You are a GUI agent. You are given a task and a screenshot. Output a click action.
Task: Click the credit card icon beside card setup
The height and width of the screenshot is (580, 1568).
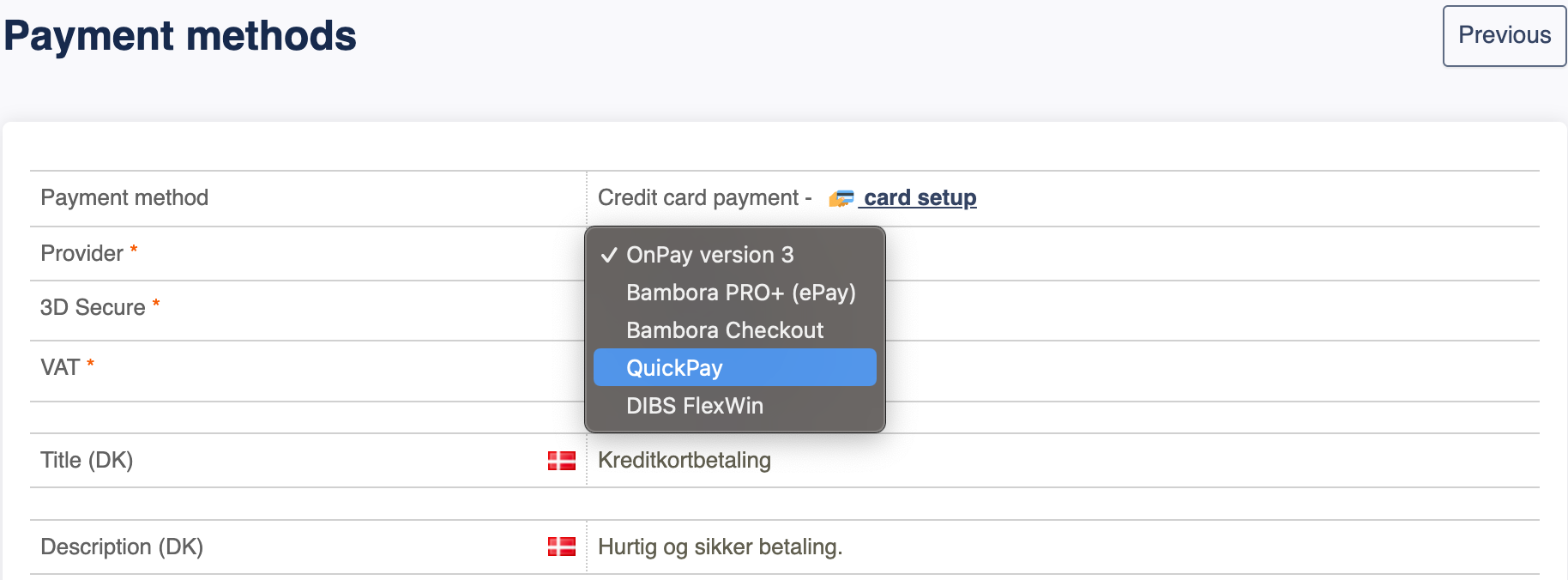pyautogui.click(x=841, y=199)
